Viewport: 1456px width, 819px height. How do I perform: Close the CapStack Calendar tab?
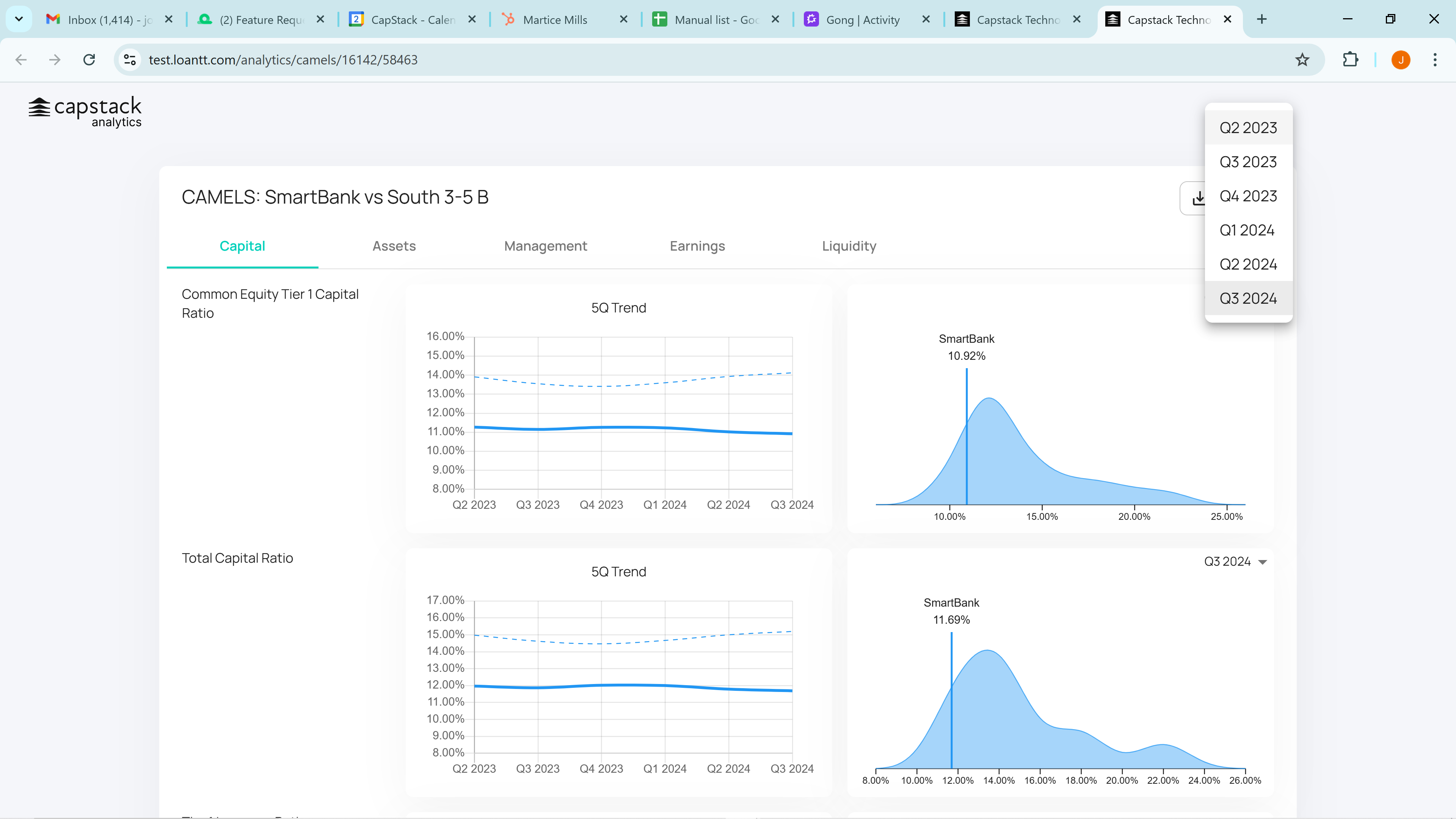(472, 19)
